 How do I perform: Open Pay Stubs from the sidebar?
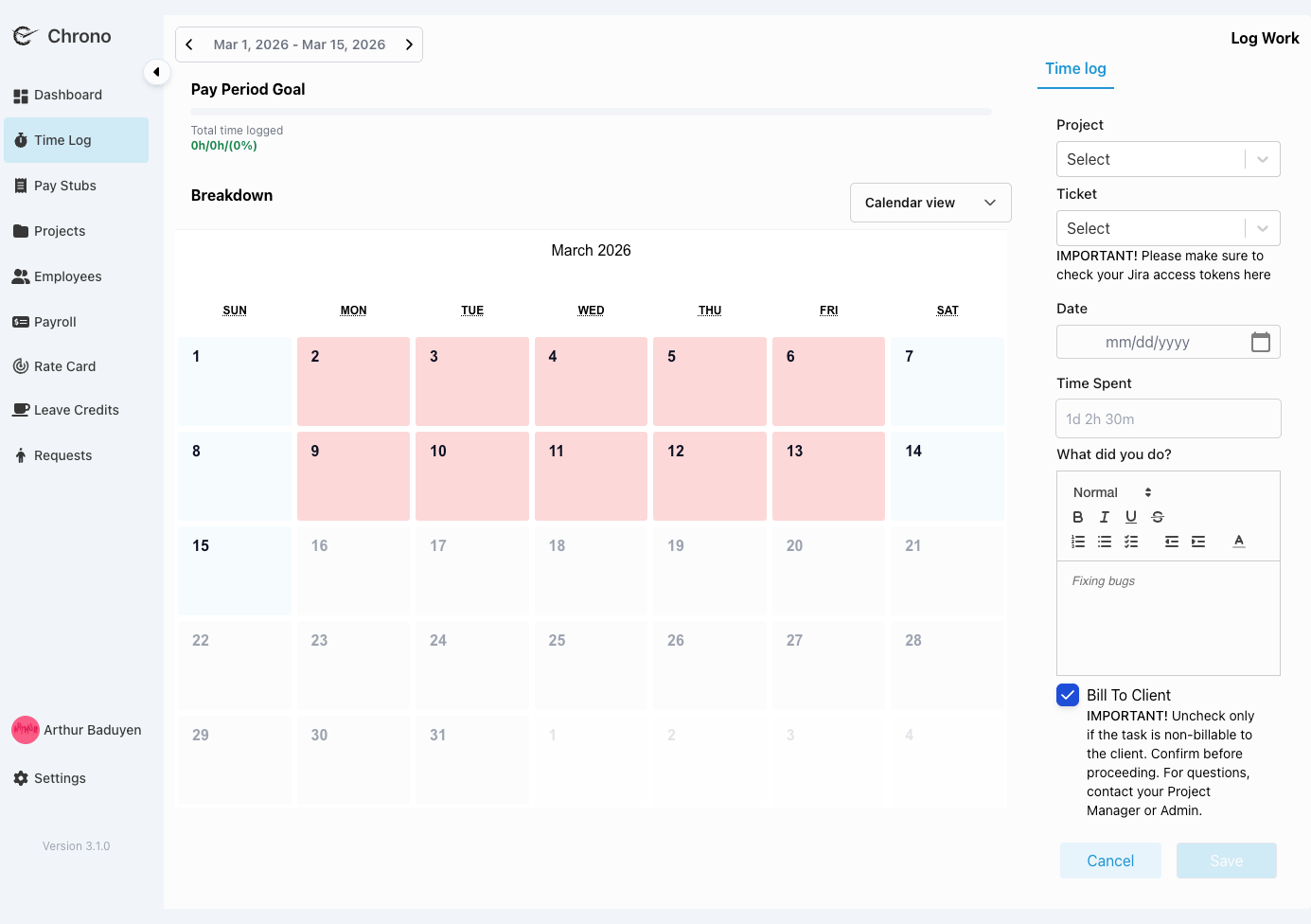(x=65, y=186)
